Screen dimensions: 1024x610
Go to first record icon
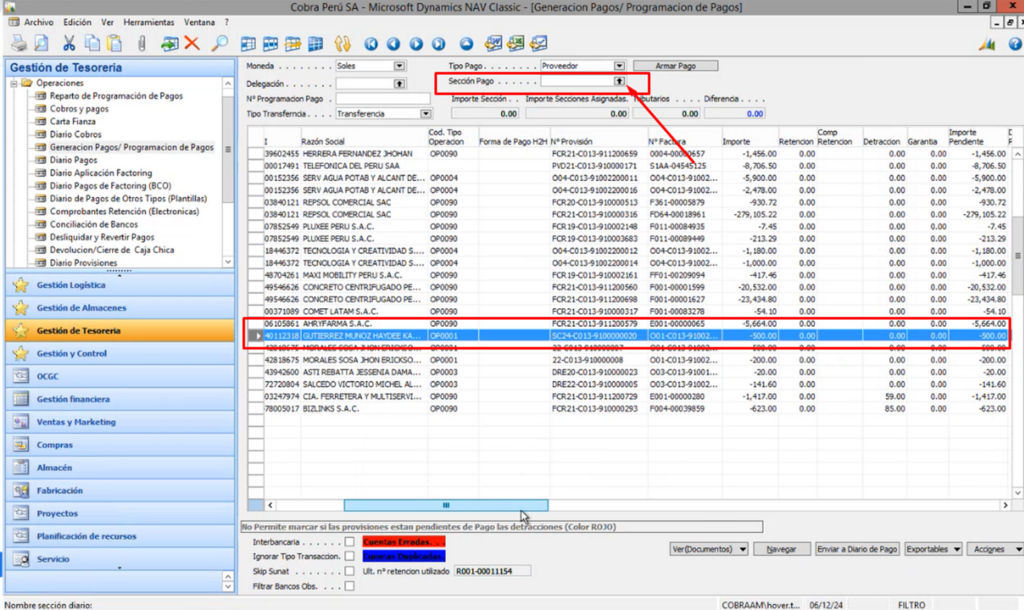click(371, 44)
